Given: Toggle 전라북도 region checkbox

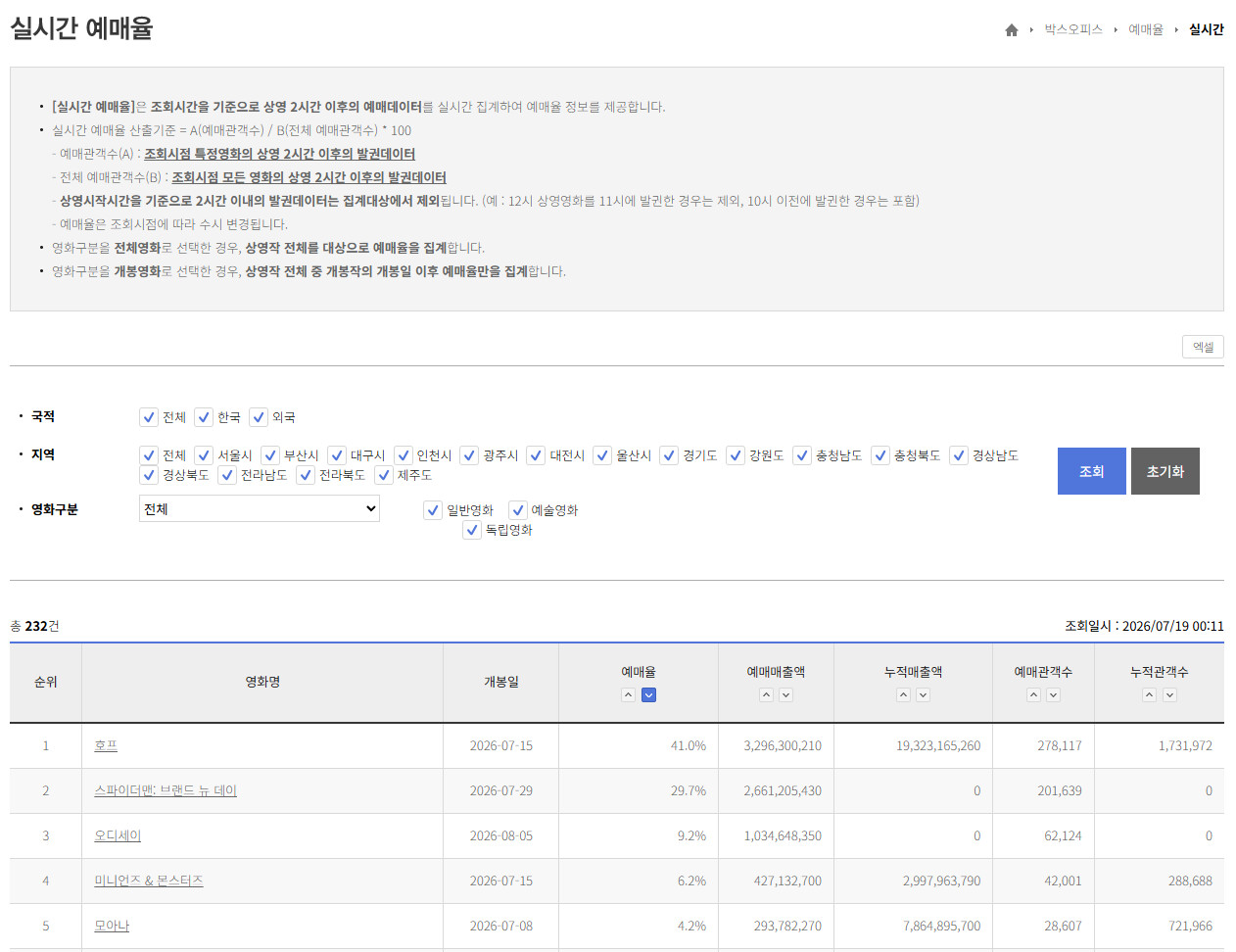Looking at the screenshot, I should pos(306,475).
